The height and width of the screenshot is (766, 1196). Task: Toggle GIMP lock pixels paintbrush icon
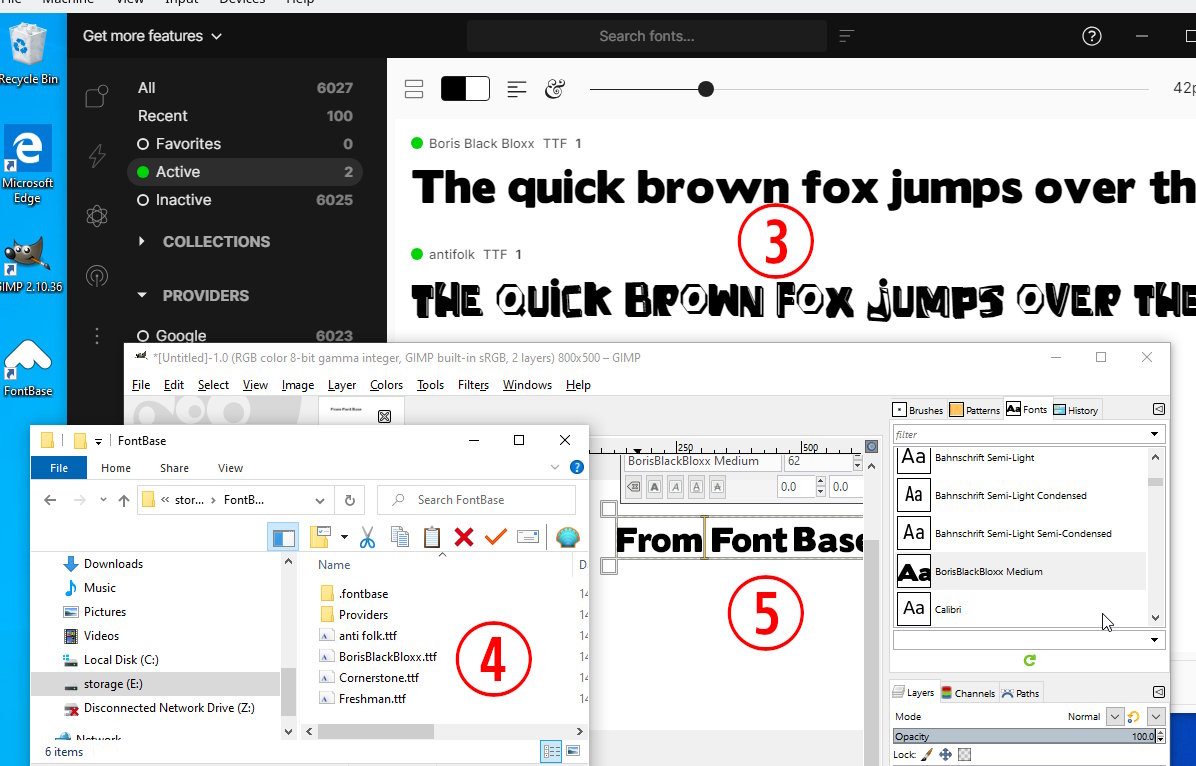[x=927, y=754]
